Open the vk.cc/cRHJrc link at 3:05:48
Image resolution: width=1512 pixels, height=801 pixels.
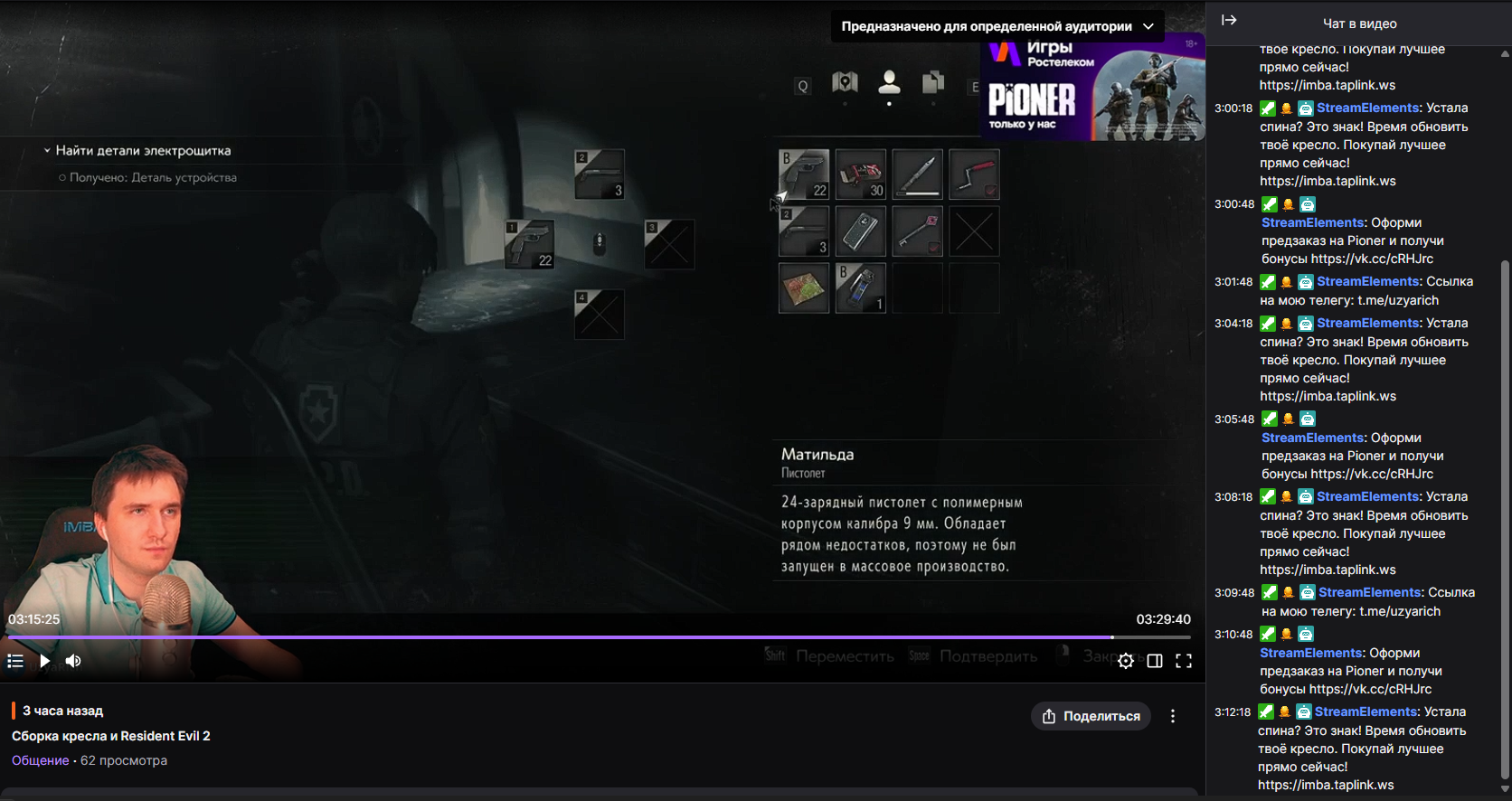[1372, 474]
